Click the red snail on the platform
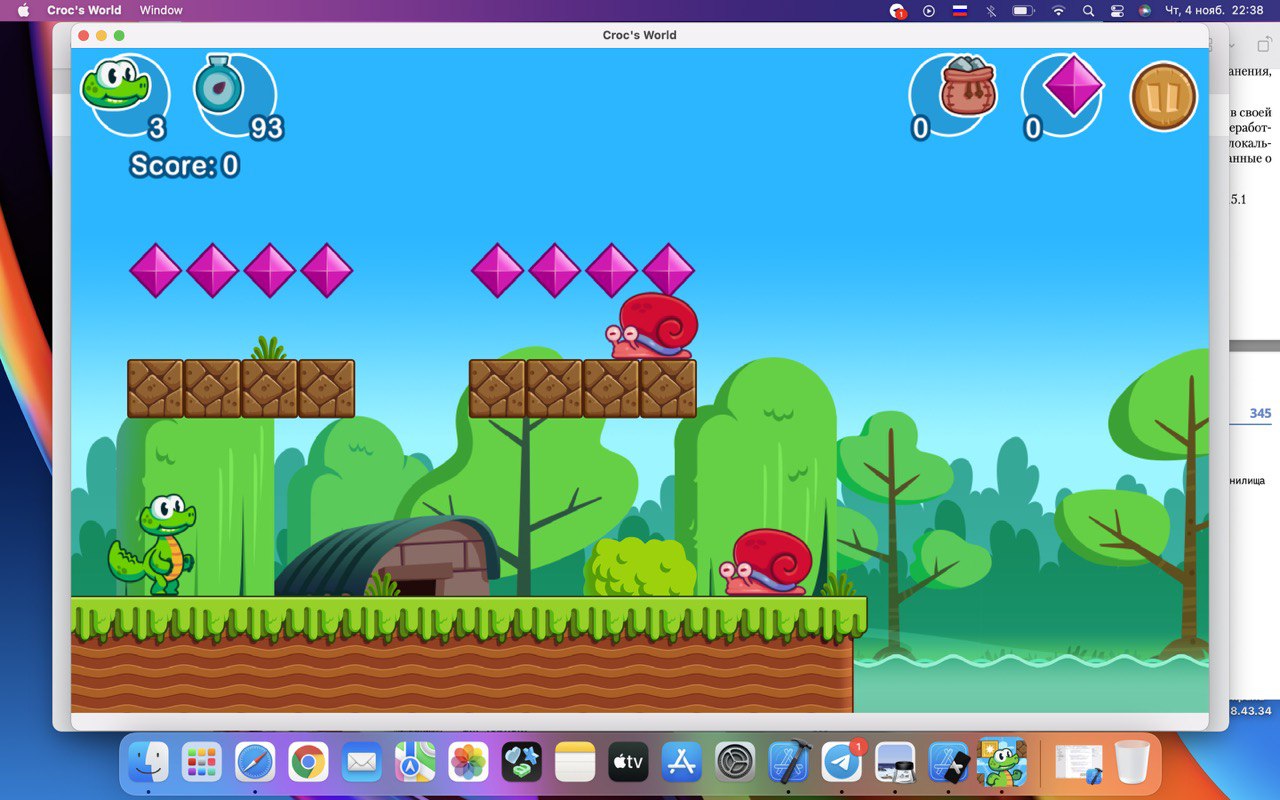 tap(652, 326)
